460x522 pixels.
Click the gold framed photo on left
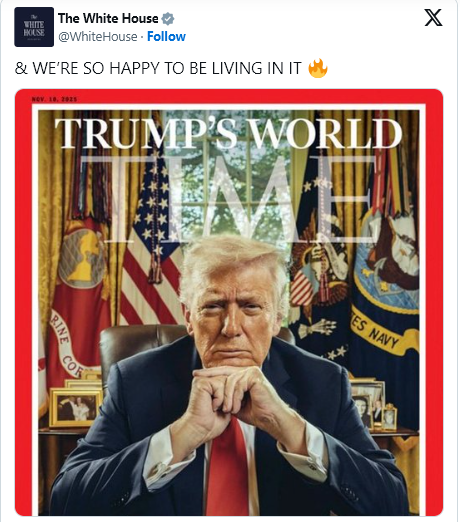pyautogui.click(x=76, y=407)
